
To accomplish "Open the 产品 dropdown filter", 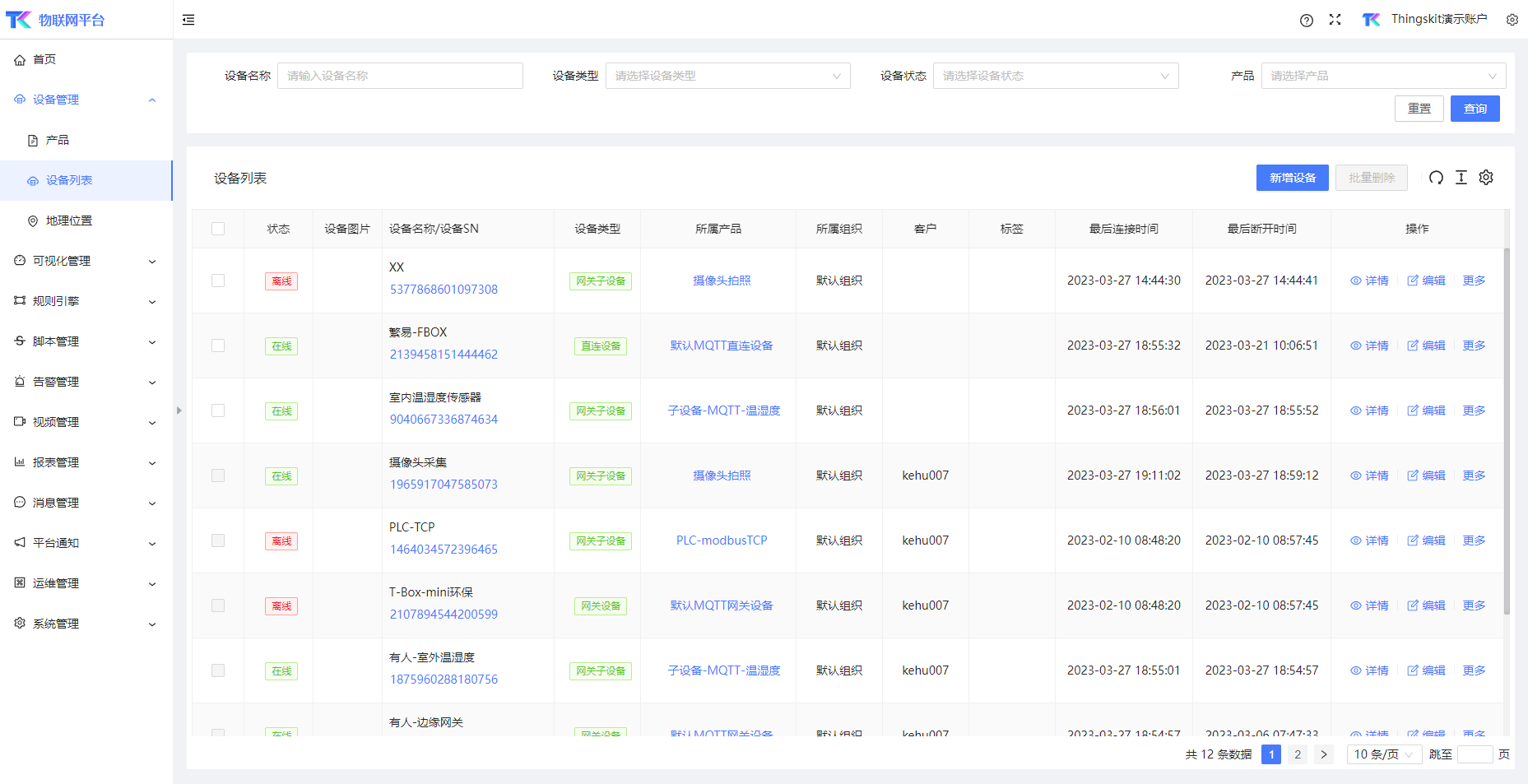I will pyautogui.click(x=1383, y=76).
